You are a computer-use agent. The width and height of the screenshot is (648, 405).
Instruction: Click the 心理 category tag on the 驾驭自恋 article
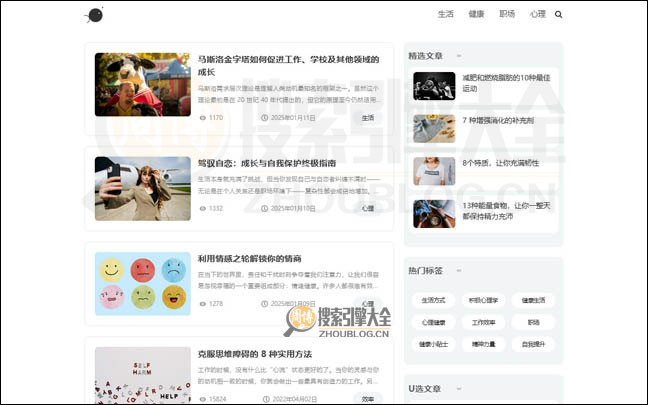368,208
